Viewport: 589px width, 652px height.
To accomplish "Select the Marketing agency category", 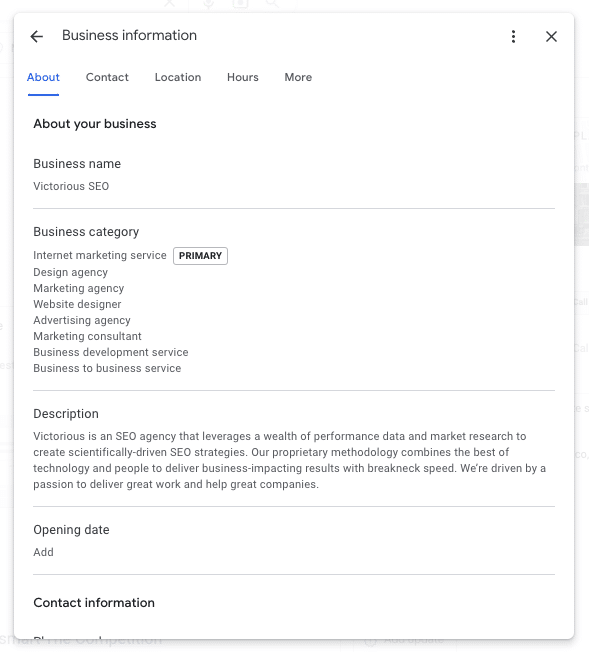I will (79, 288).
